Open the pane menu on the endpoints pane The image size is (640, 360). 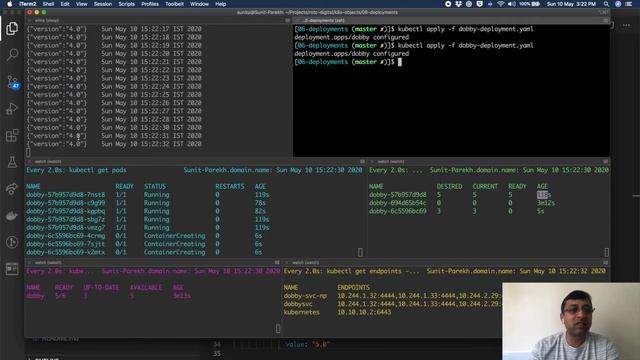pos(605,262)
